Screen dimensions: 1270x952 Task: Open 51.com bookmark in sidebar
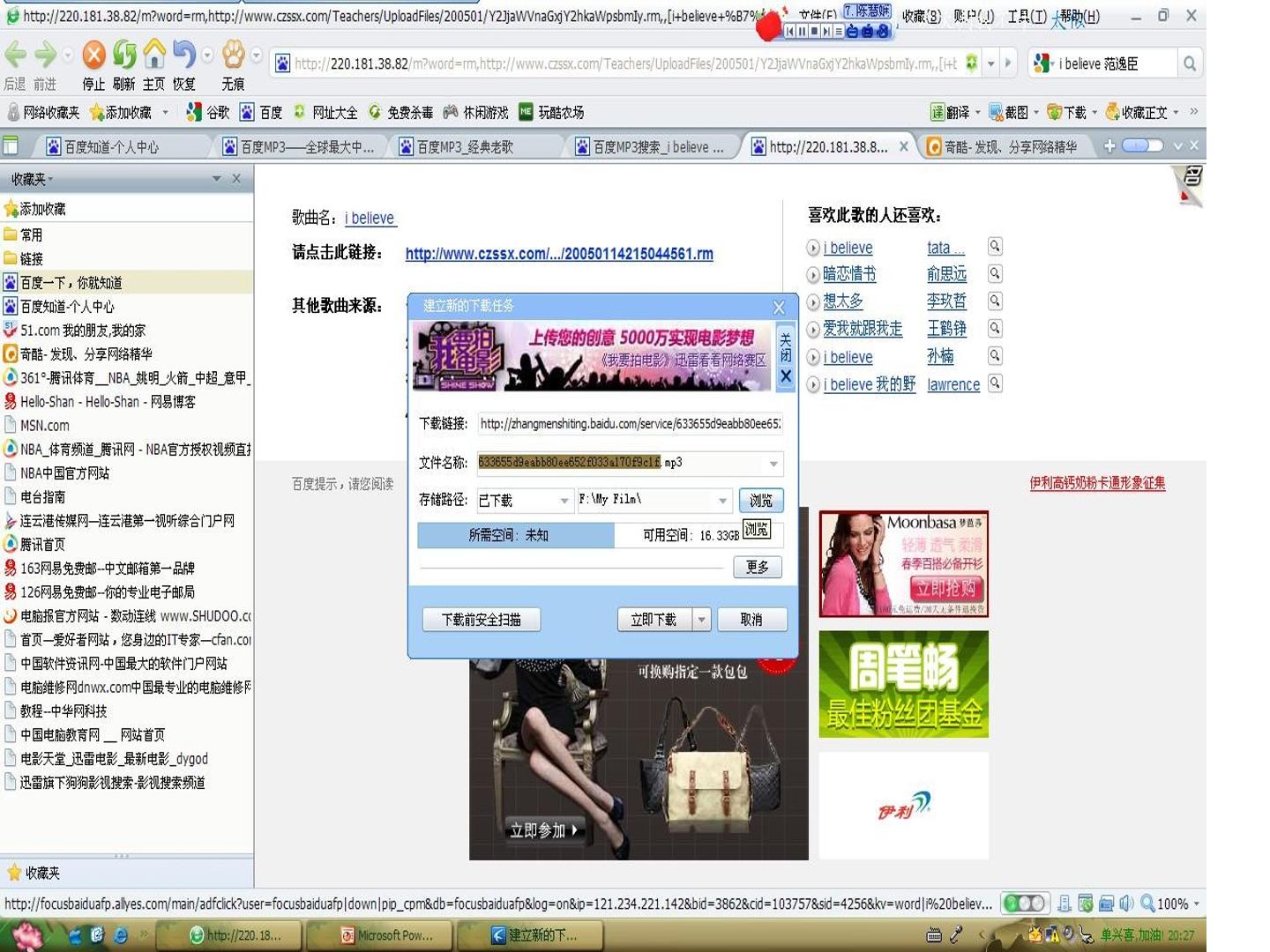[84, 330]
